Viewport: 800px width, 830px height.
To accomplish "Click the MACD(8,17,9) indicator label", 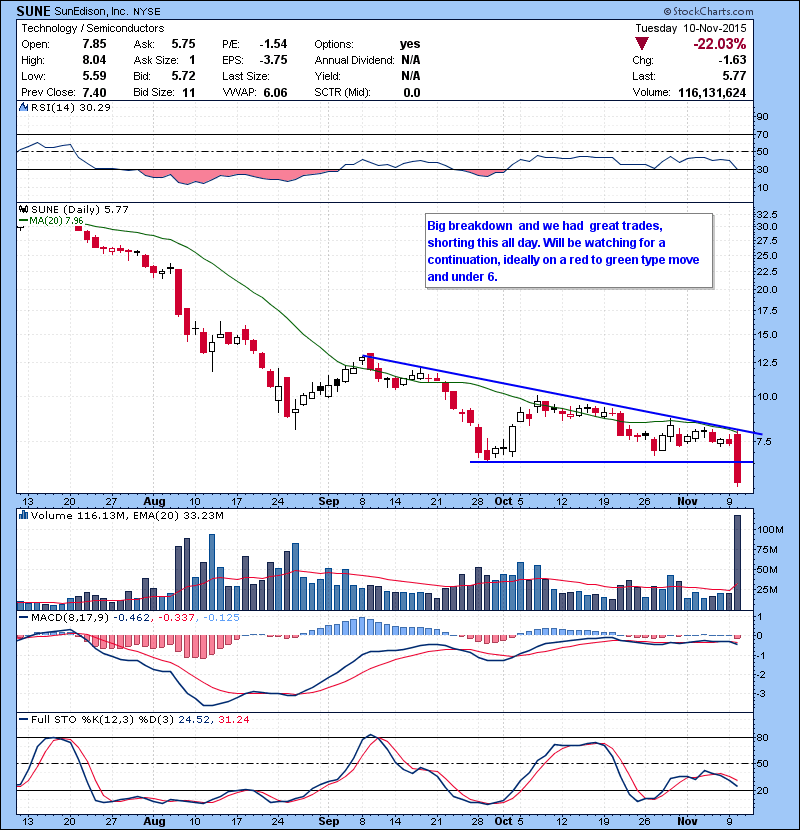I will (x=70, y=617).
